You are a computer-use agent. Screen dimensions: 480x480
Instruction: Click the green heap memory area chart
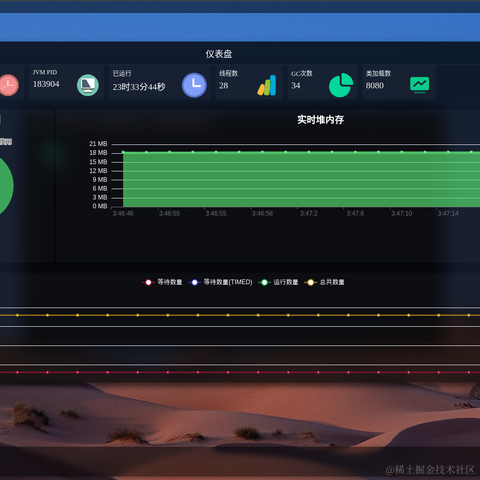coord(301,179)
